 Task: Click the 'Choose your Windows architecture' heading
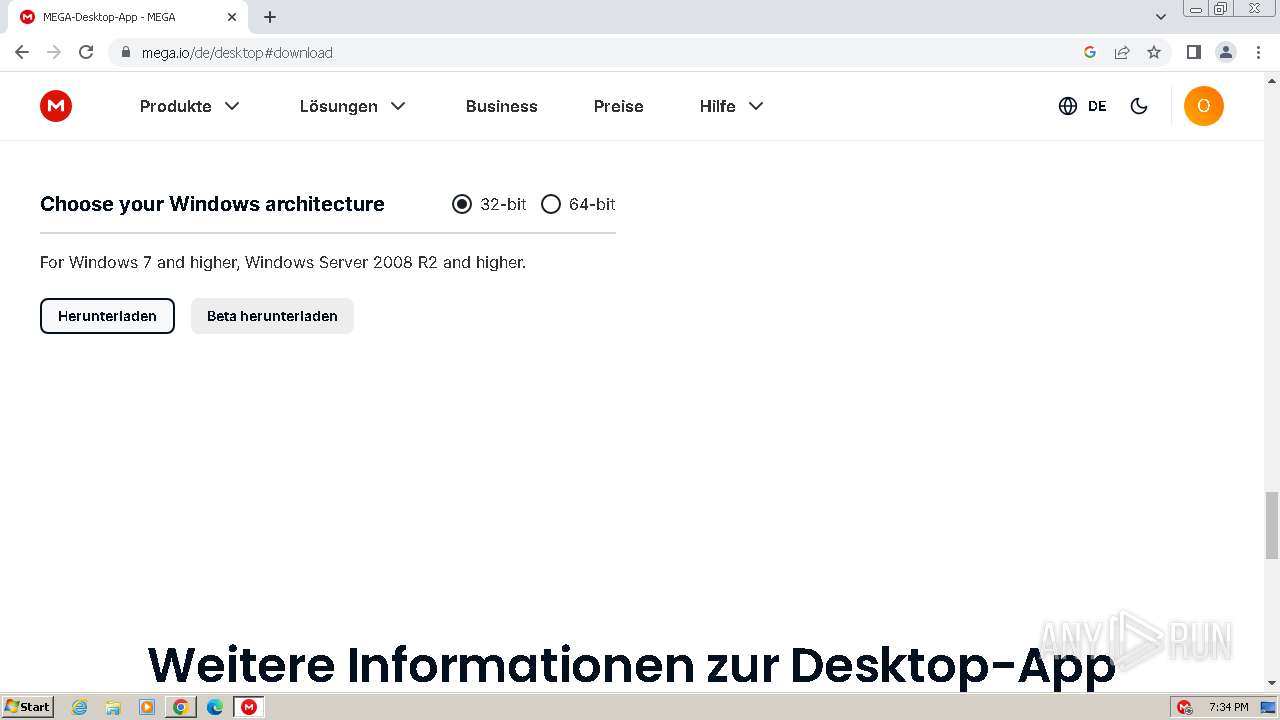(212, 204)
